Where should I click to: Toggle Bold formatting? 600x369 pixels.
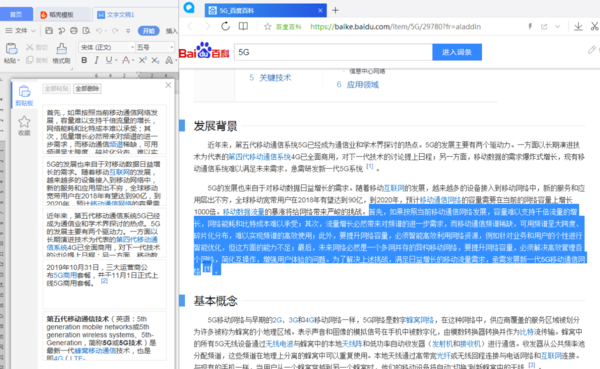click(x=84, y=60)
